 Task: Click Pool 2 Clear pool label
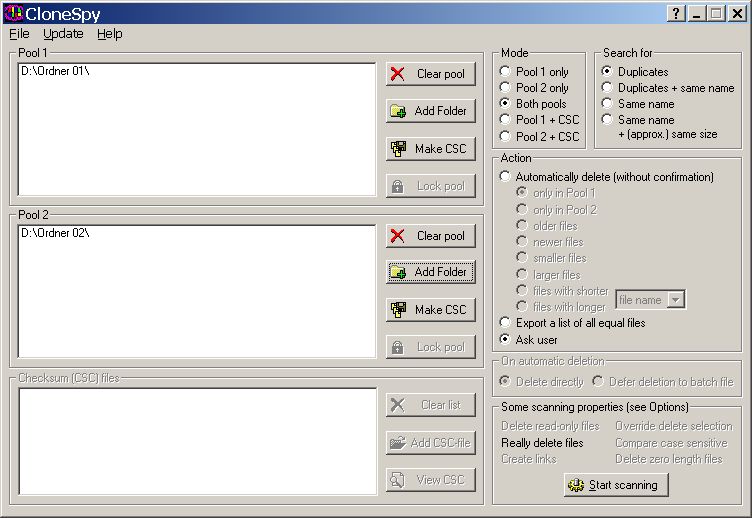(x=441, y=235)
